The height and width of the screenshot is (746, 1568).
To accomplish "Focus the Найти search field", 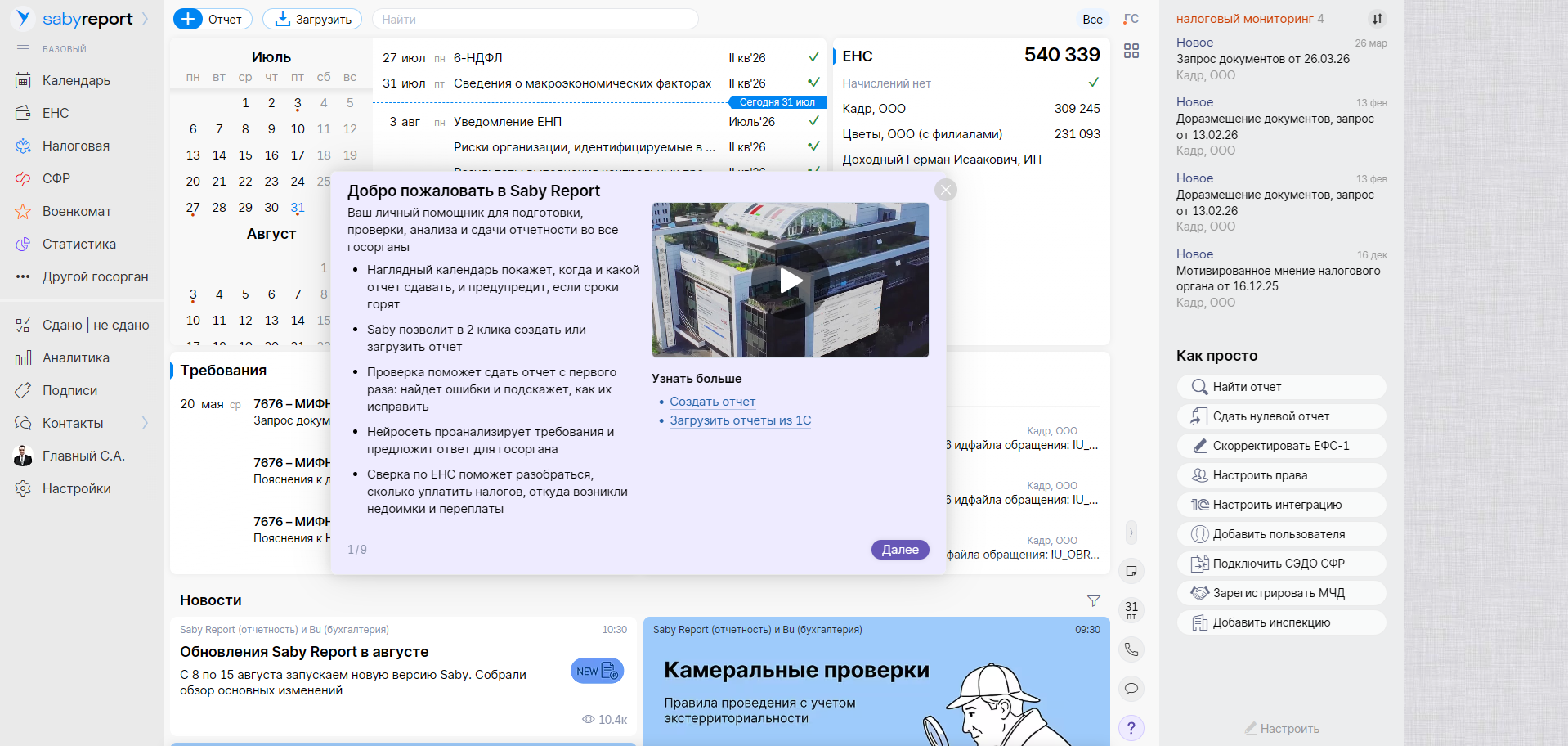I will [535, 19].
